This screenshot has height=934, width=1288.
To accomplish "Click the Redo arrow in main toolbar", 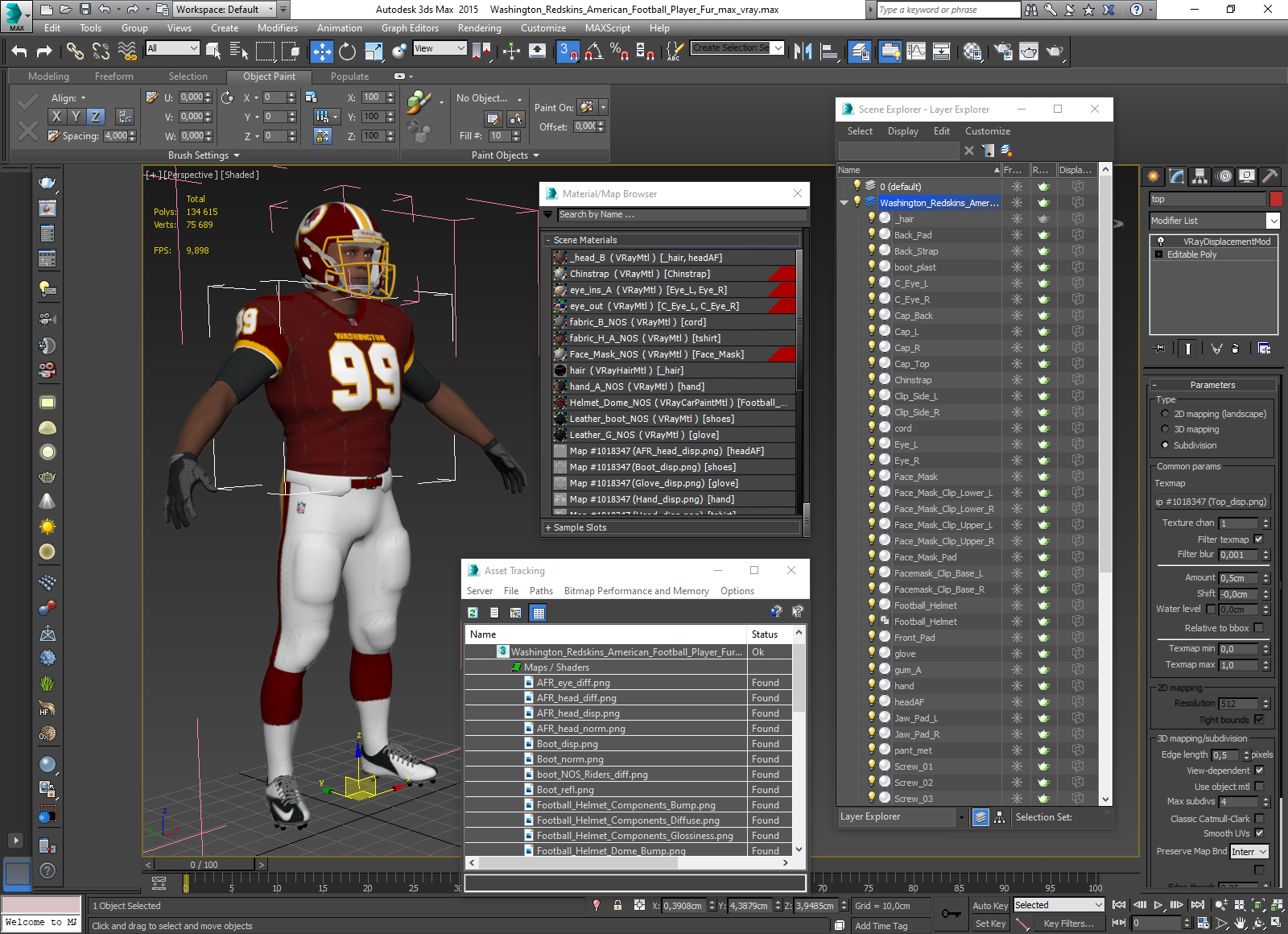I will click(x=44, y=52).
